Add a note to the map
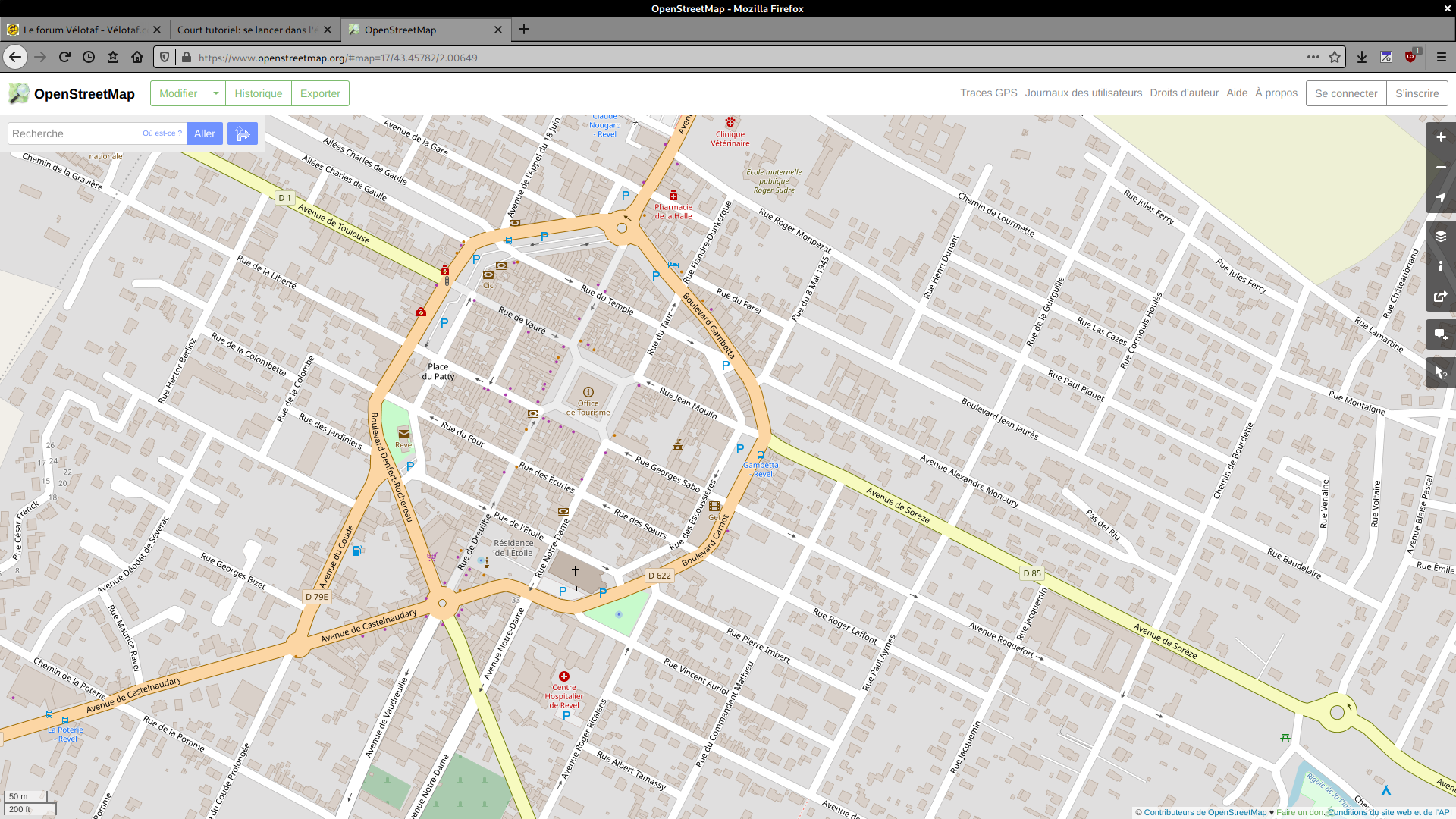Screen dimensions: 1456x819 [x=1441, y=334]
